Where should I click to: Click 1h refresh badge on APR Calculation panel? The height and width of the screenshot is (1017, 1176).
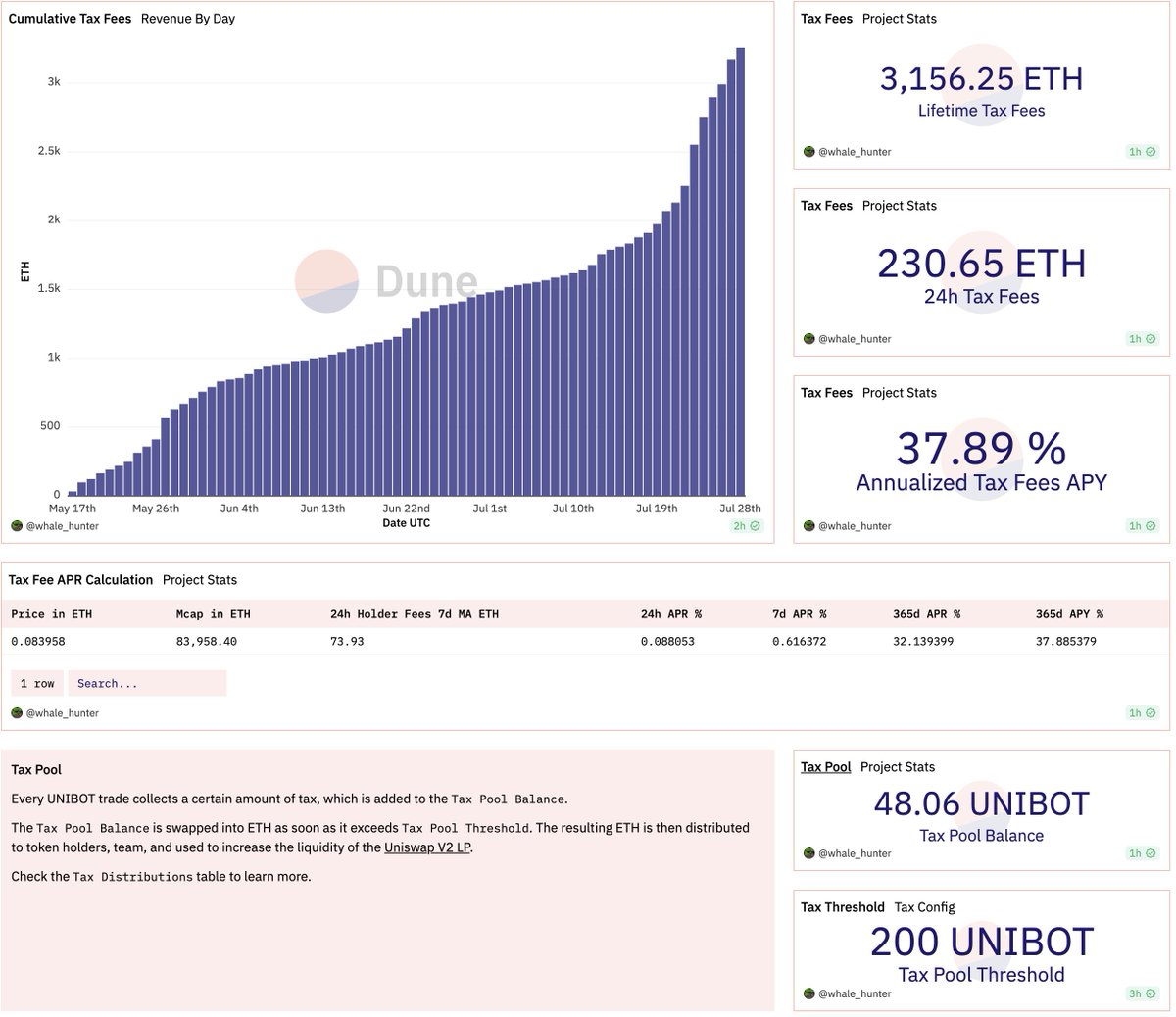(x=1142, y=713)
